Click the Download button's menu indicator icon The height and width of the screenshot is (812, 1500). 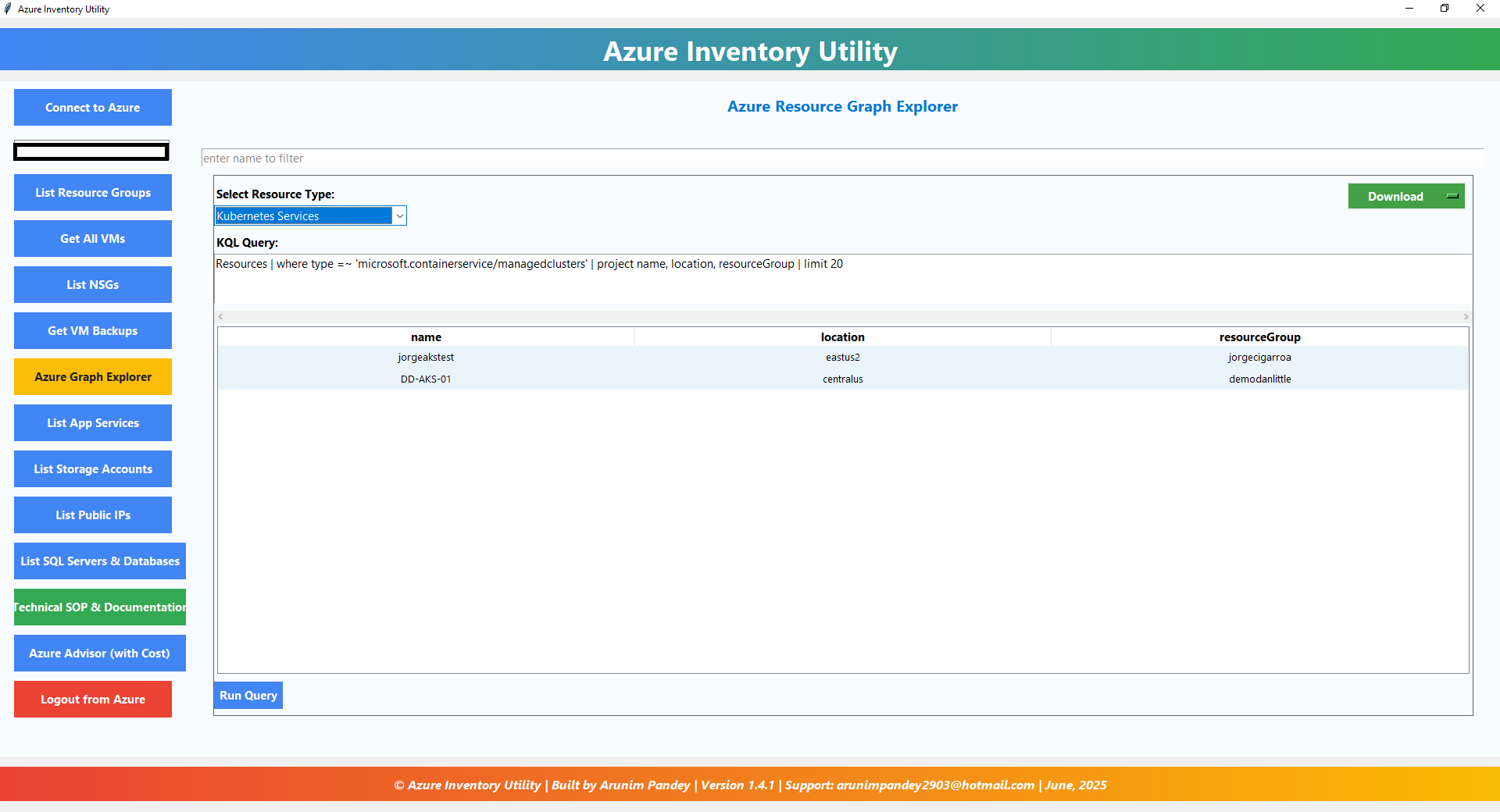[x=1452, y=196]
